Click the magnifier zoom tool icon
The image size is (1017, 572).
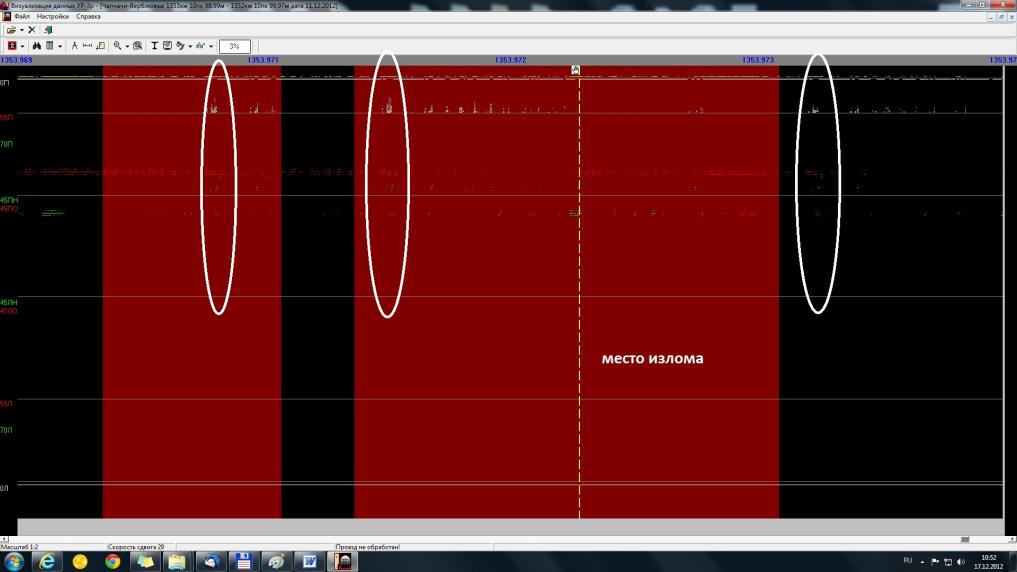pyautogui.click(x=116, y=46)
